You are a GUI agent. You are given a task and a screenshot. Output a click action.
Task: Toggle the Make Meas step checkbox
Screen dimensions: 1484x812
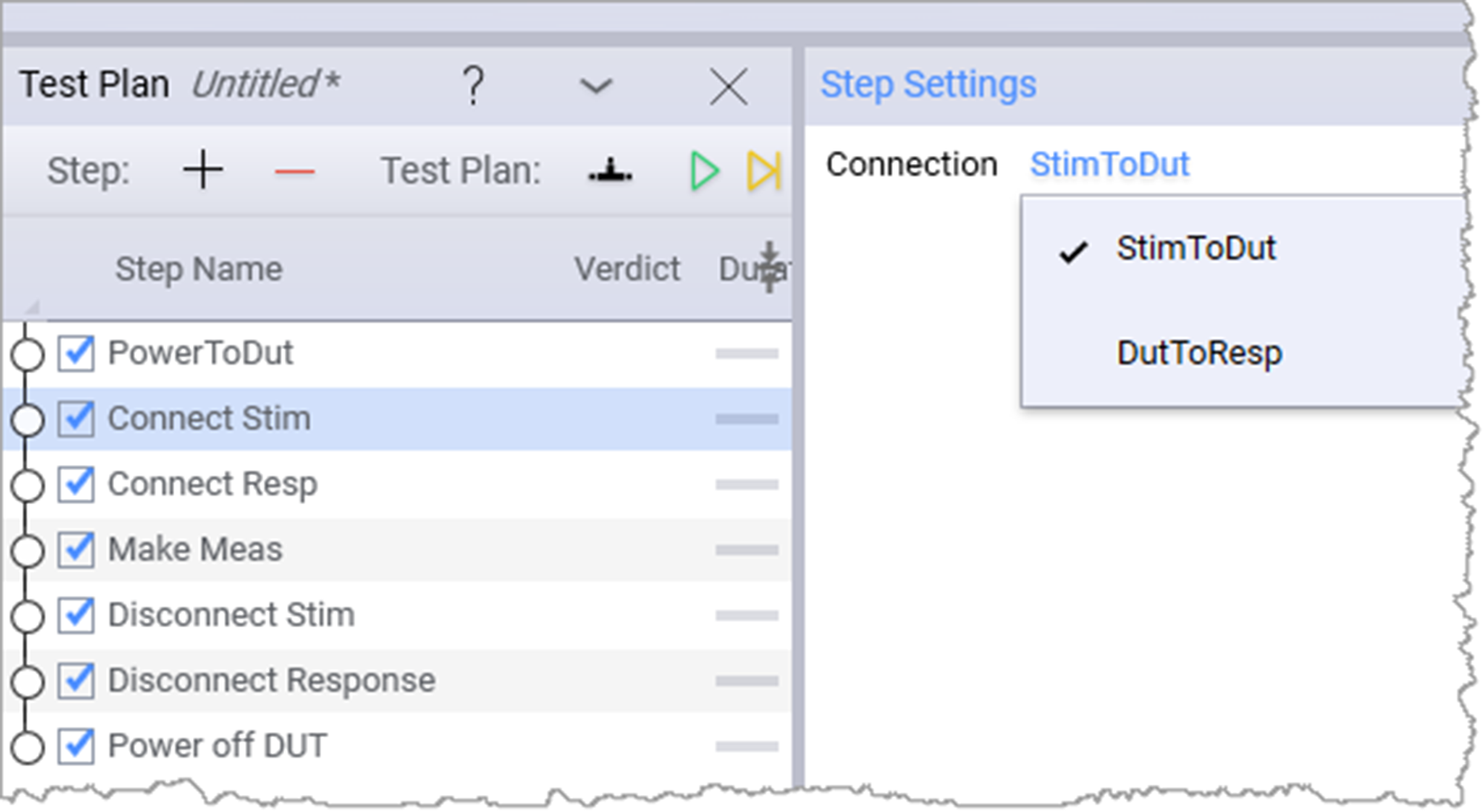(76, 549)
